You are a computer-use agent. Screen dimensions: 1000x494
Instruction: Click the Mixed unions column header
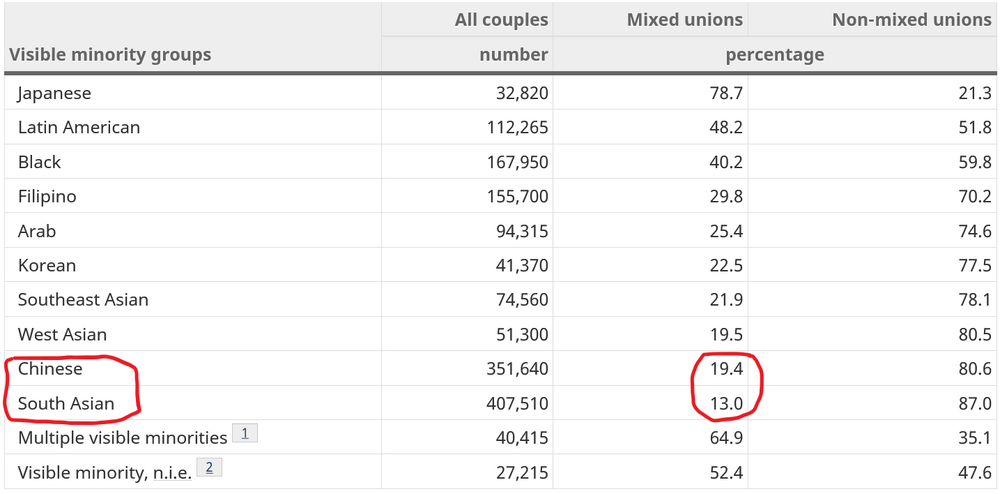pyautogui.click(x=684, y=20)
